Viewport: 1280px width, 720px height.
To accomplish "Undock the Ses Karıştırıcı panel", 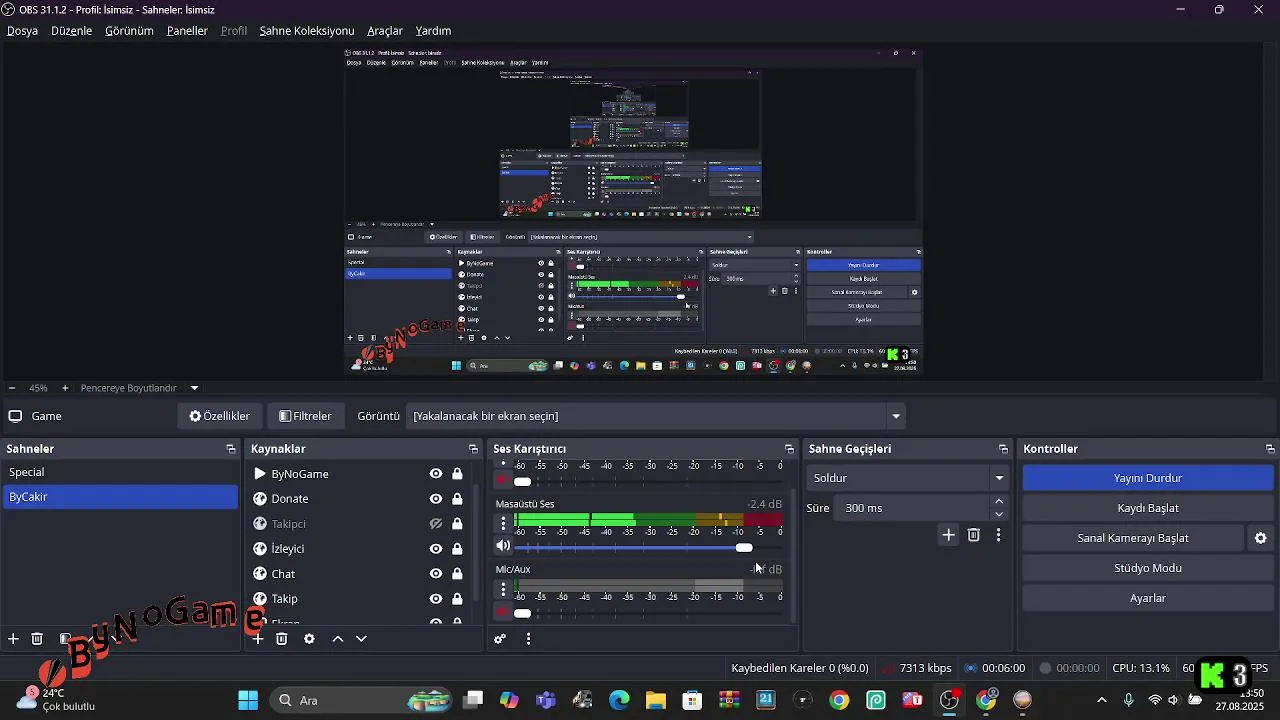I will [789, 449].
